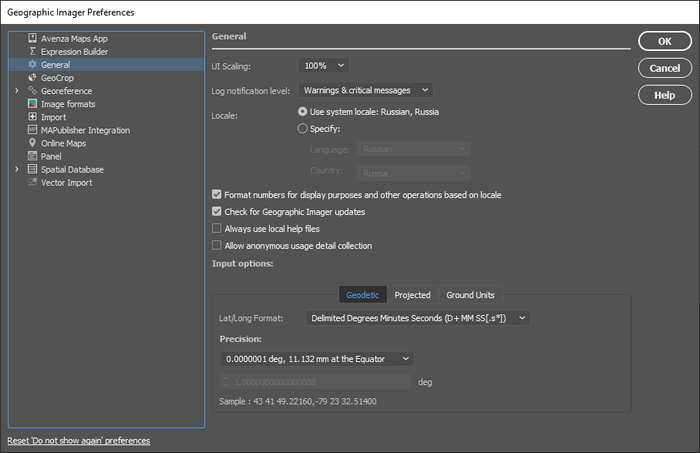Click the Vector Import icon

33,182
